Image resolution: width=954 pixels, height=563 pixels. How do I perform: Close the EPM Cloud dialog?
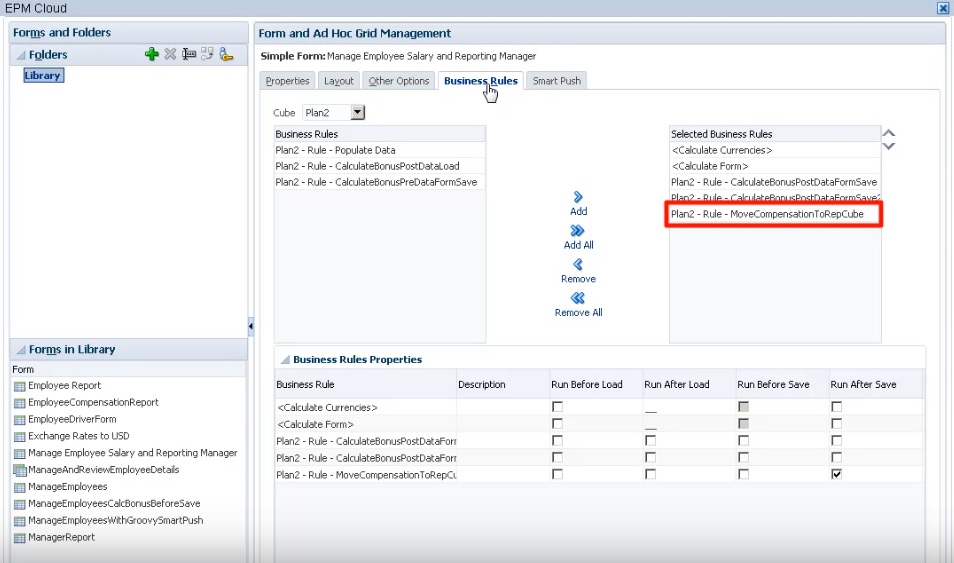pos(942,8)
